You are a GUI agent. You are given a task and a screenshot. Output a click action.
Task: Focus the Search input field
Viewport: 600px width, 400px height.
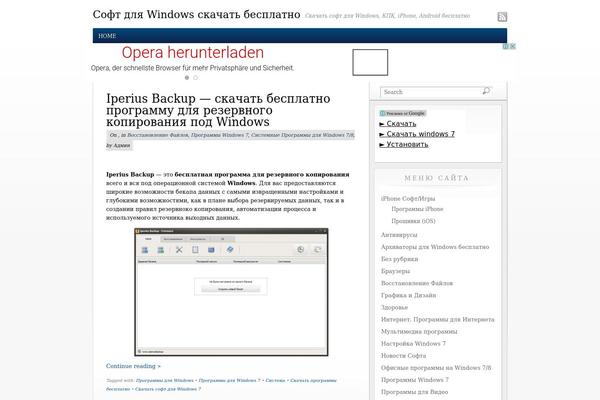[x=432, y=92]
